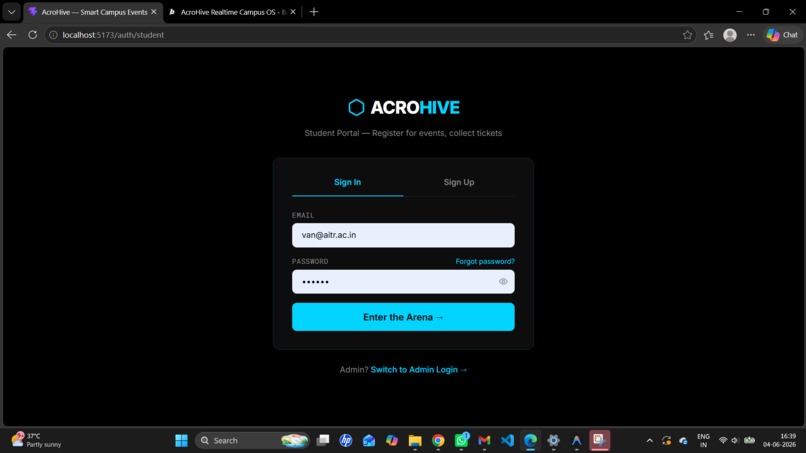
Task: Add this page to favorites
Action: (x=687, y=35)
